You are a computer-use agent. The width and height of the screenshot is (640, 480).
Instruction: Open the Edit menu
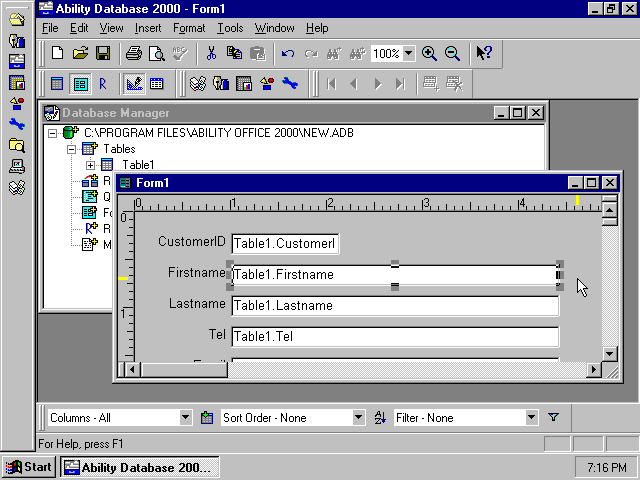pyautogui.click(x=79, y=28)
